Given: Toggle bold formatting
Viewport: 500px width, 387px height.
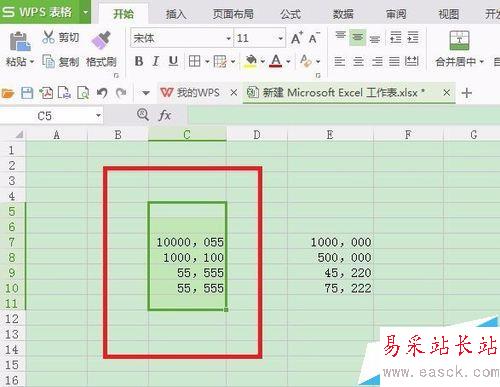Looking at the screenshot, I should coord(139,61).
